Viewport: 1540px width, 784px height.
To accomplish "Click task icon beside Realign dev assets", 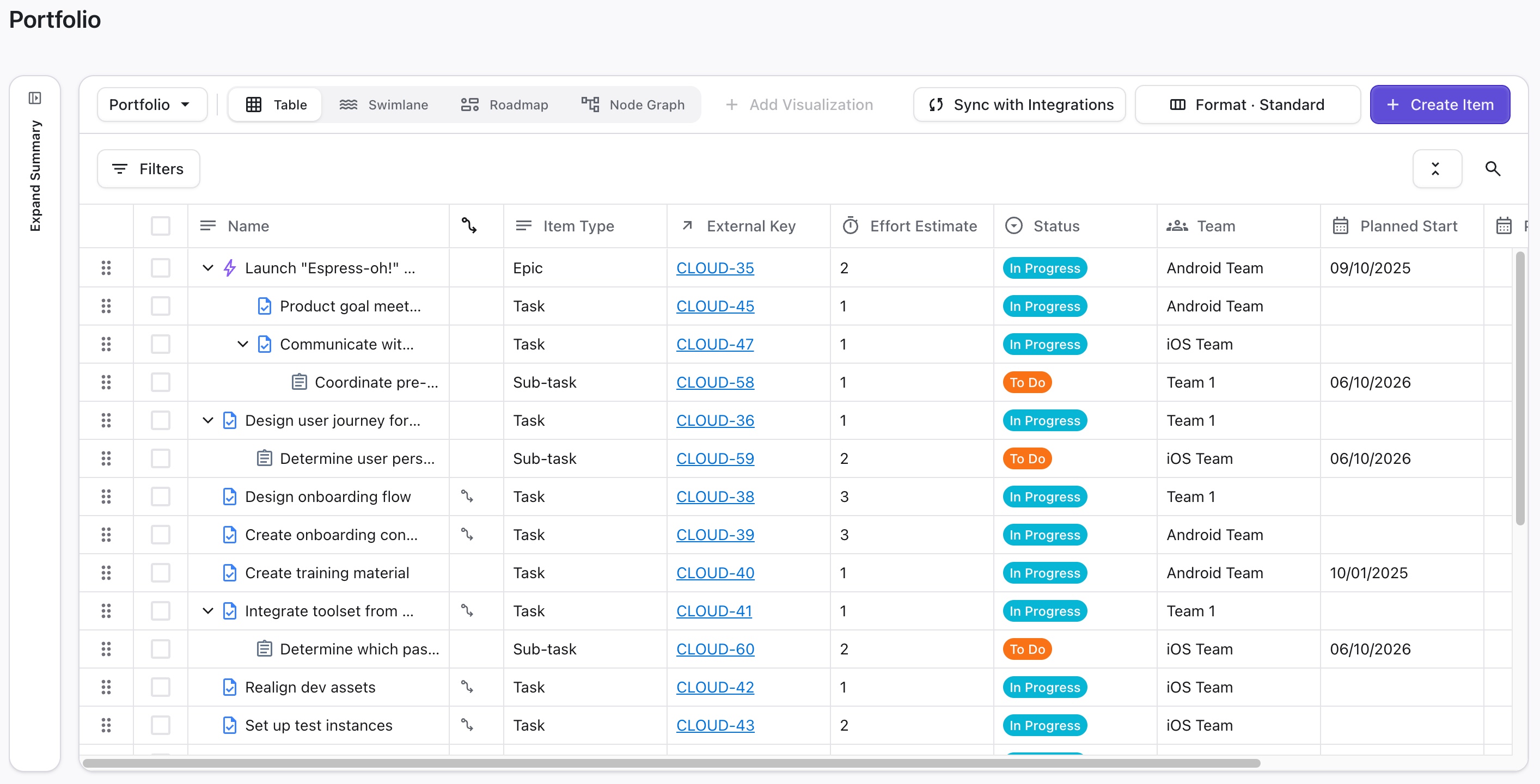I will point(230,687).
